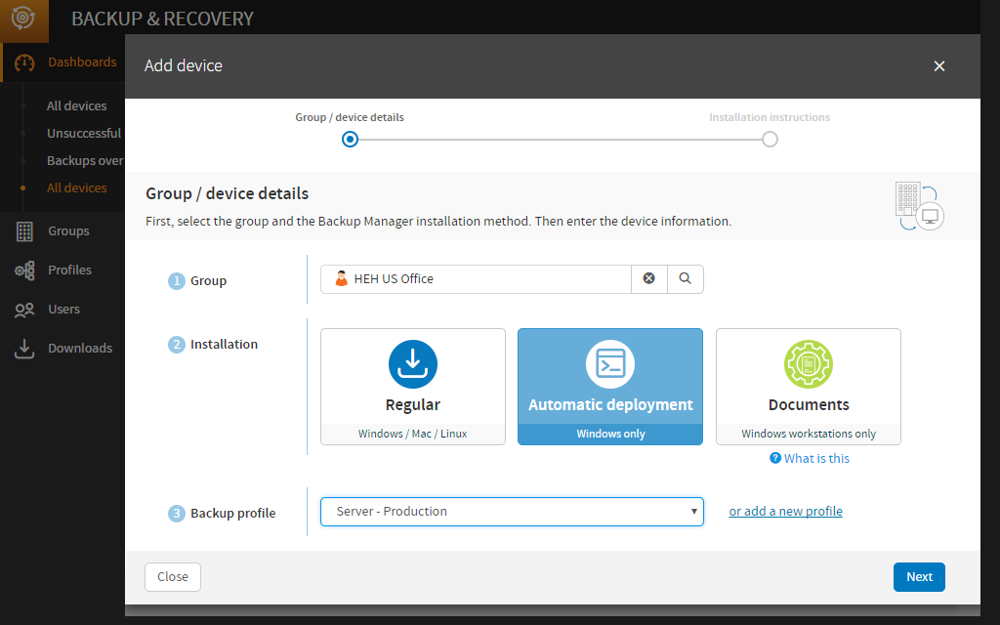Image resolution: width=1000 pixels, height=625 pixels.
Task: Clear the HEH US Office group selection
Action: coord(649,279)
